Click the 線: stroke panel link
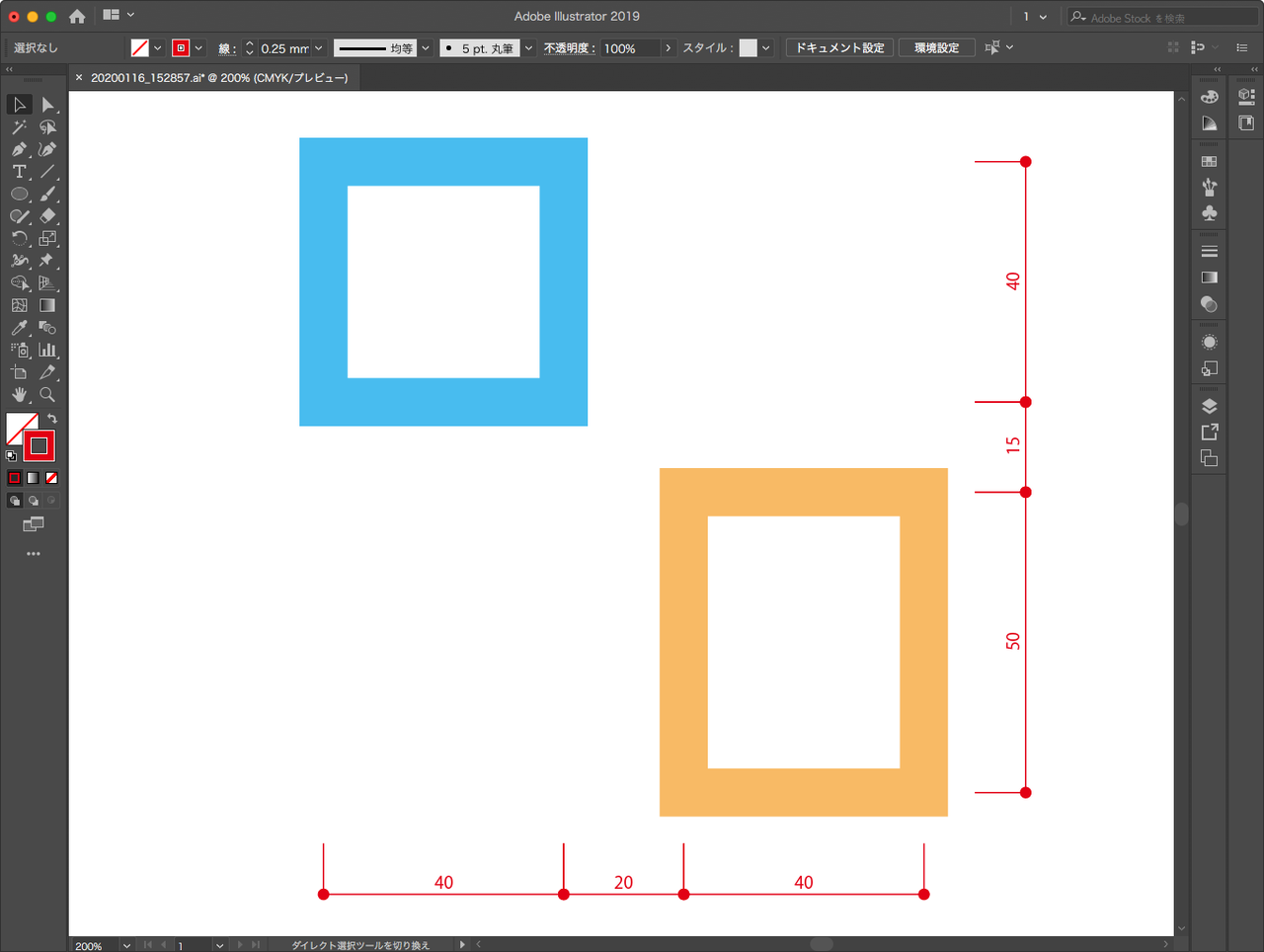Viewport: 1264px width, 952px height. 227,48
